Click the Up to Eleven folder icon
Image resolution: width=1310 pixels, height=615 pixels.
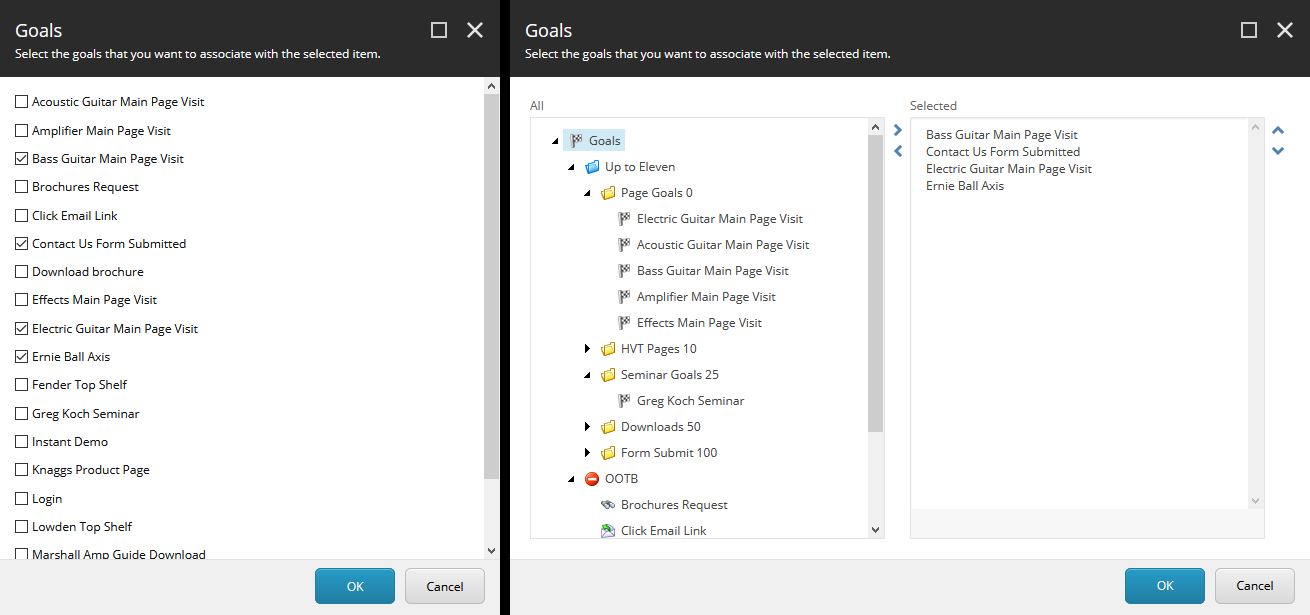click(592, 167)
